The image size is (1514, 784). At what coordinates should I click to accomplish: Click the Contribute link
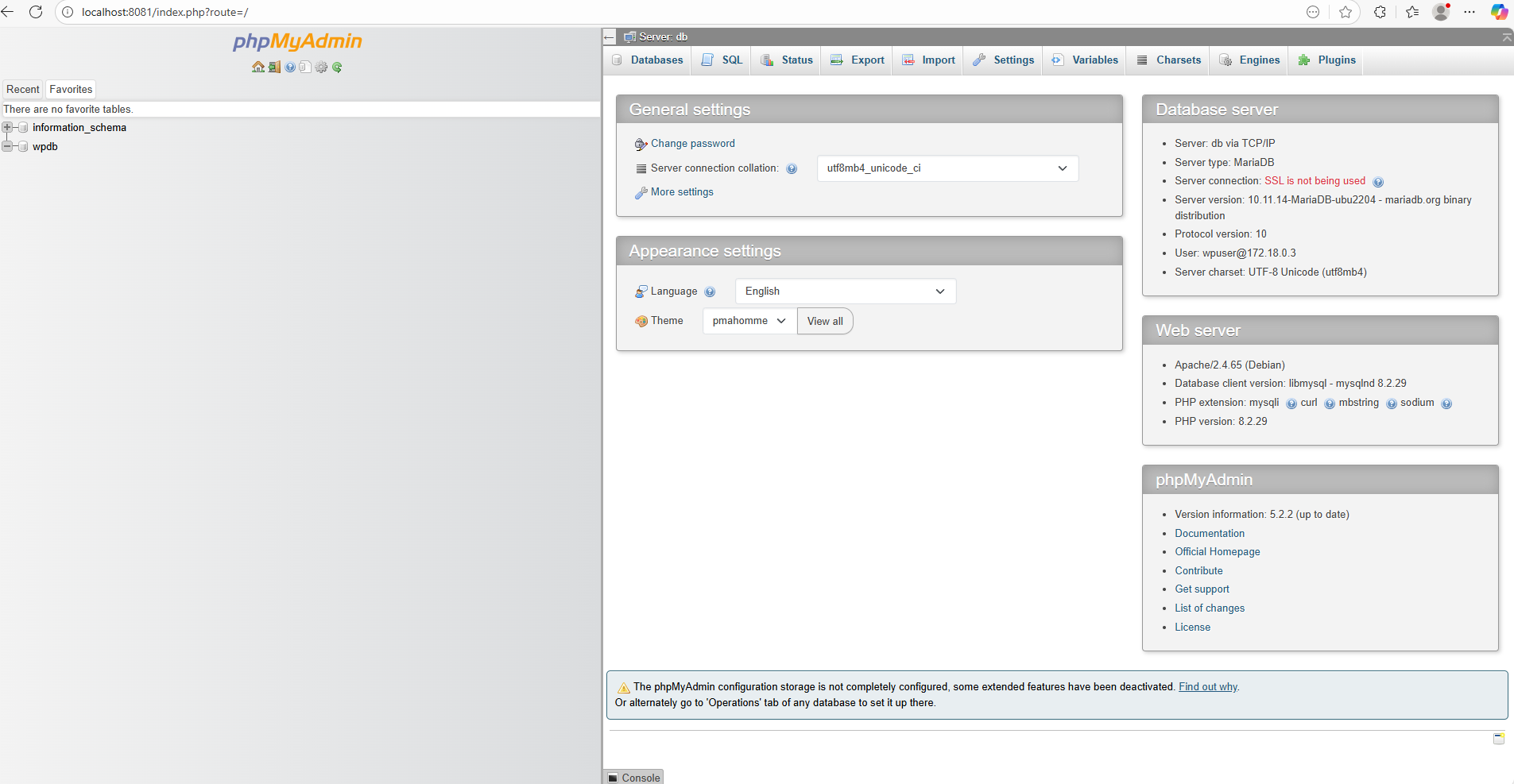pos(1198,571)
